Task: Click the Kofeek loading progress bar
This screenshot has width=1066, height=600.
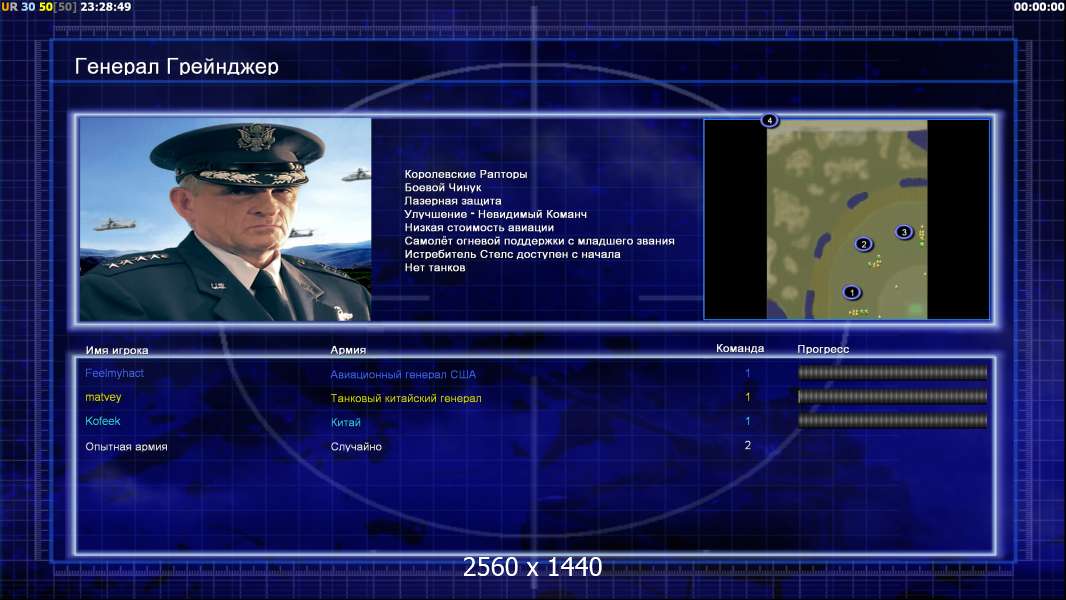Action: click(x=893, y=421)
